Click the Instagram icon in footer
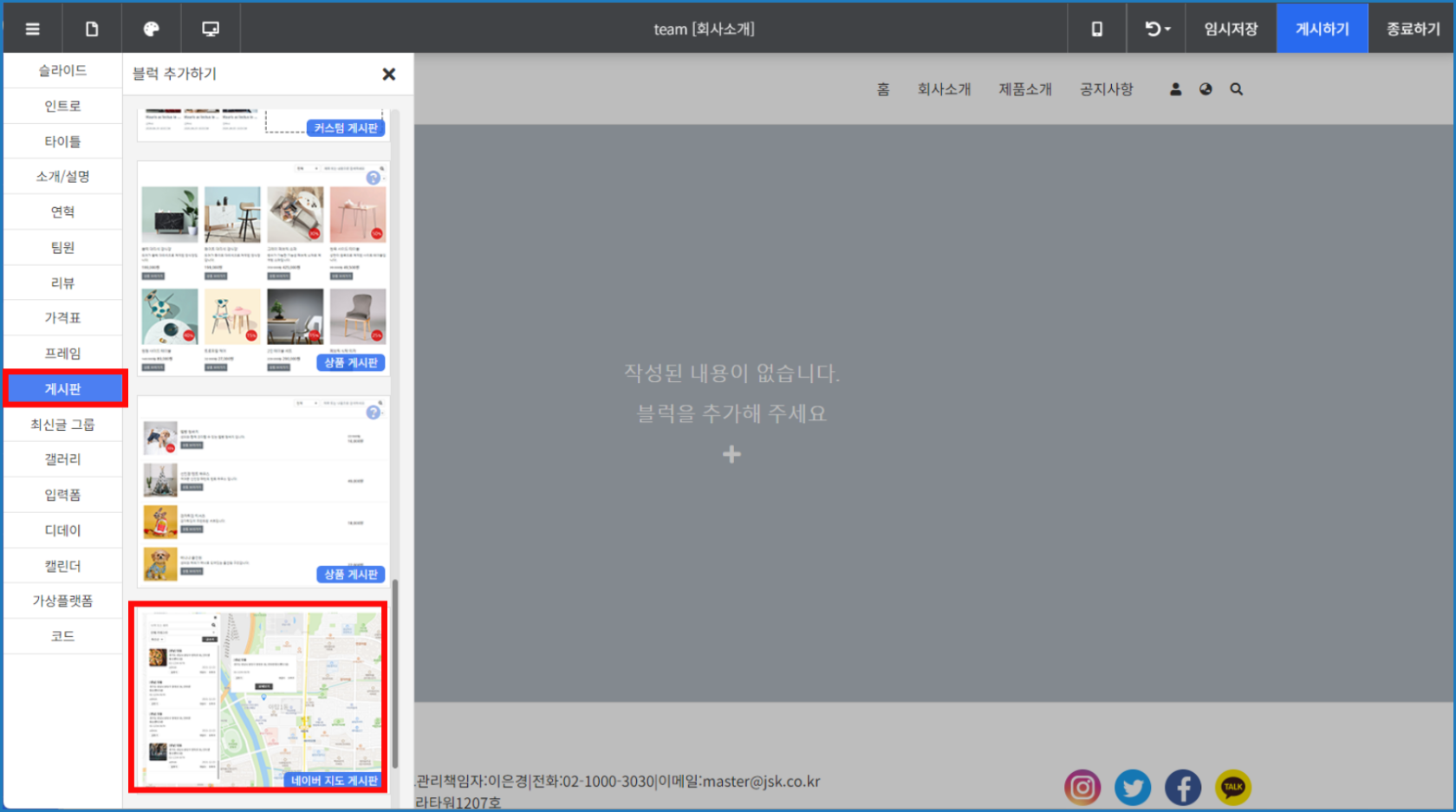 [x=1082, y=787]
